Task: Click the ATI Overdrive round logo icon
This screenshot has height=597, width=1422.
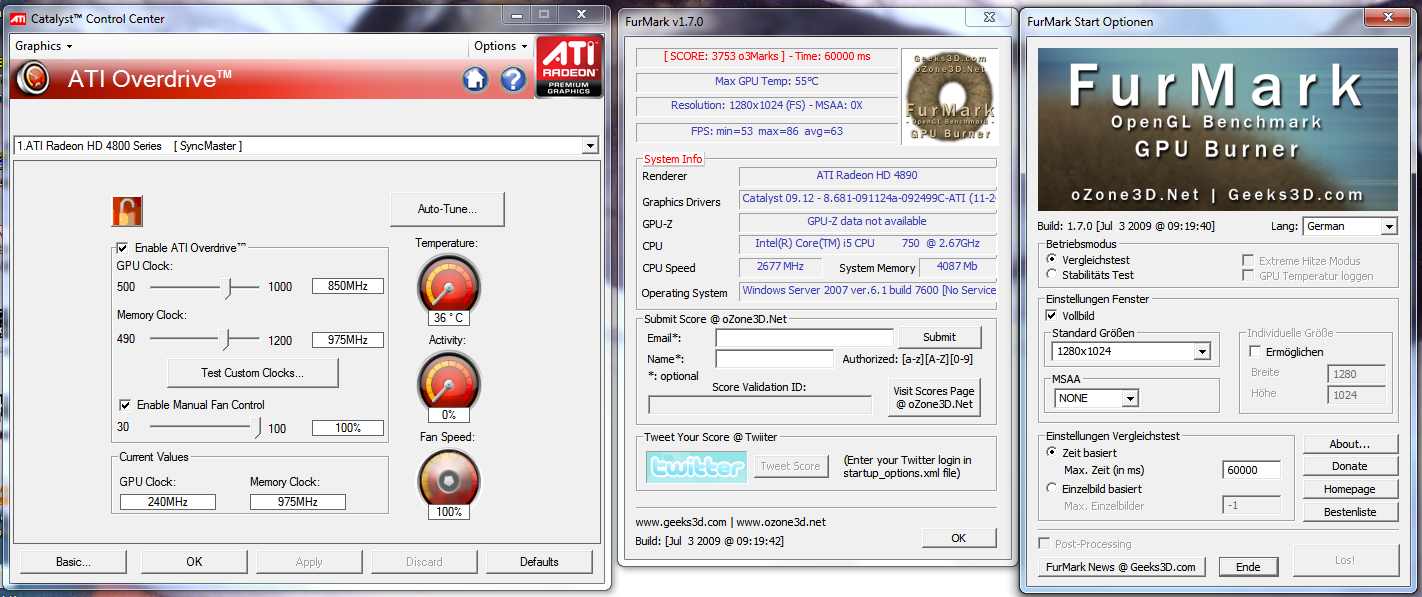Action: (34, 78)
